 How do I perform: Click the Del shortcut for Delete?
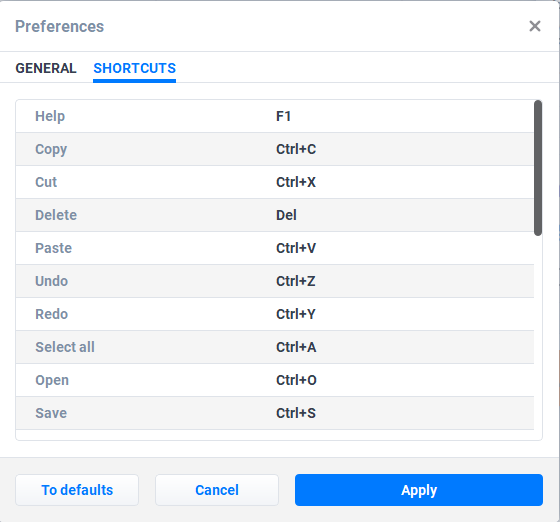(286, 215)
